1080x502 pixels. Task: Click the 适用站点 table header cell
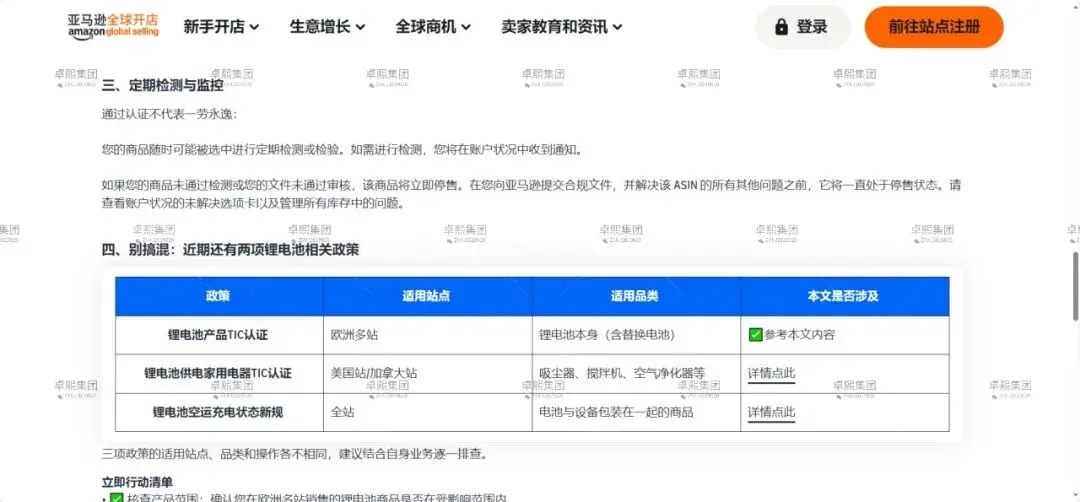428,296
